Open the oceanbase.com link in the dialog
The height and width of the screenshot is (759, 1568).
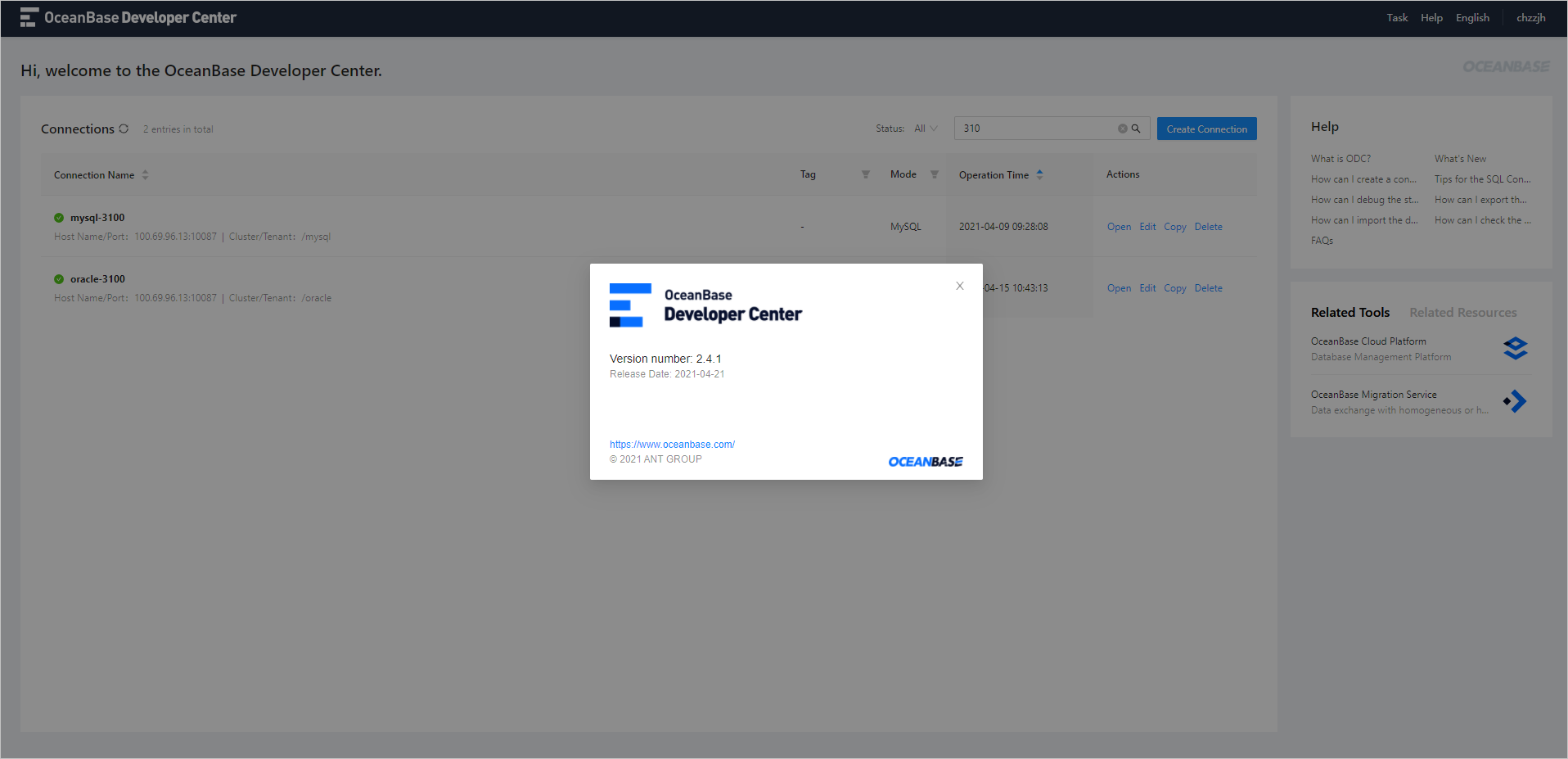tap(672, 445)
